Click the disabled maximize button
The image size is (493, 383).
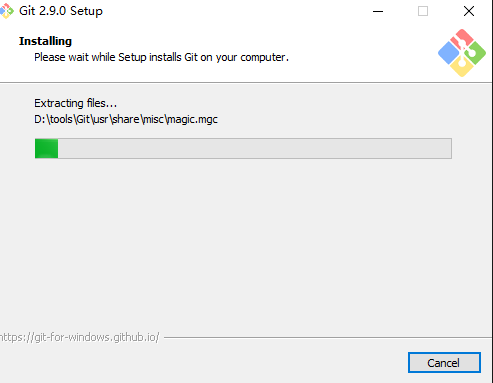423,11
